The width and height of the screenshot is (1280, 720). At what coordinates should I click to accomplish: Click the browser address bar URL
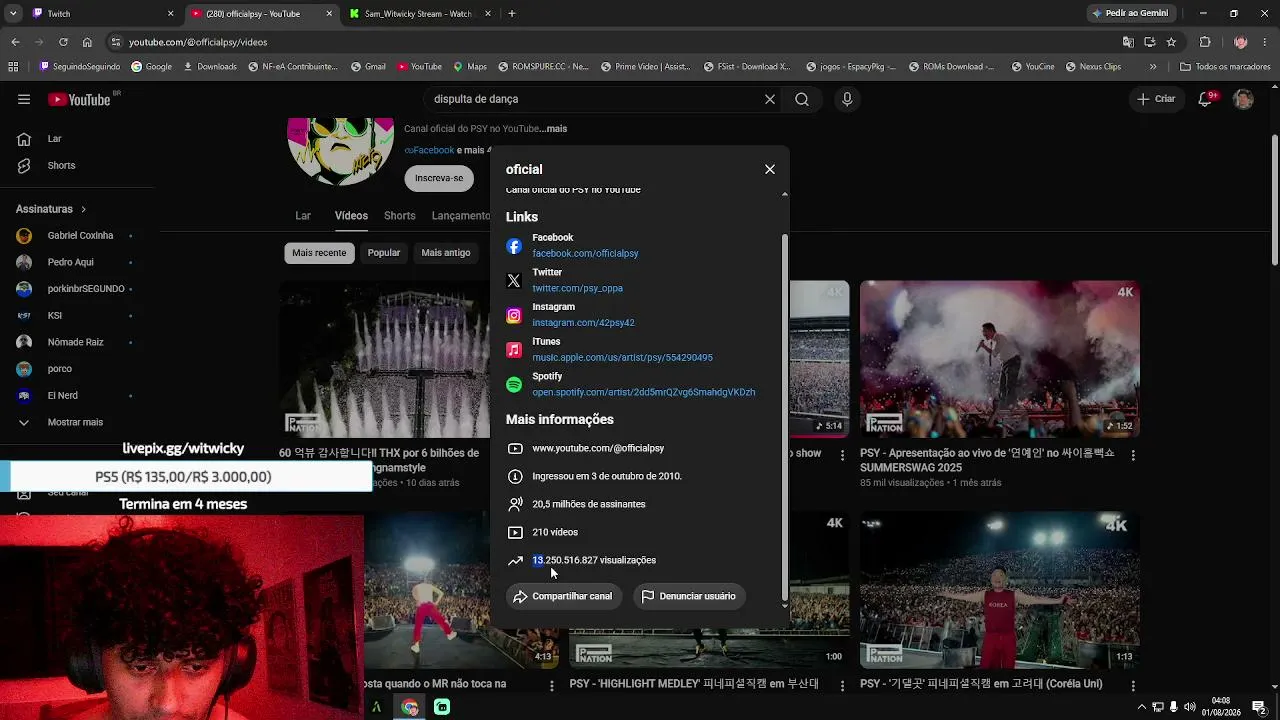click(198, 42)
